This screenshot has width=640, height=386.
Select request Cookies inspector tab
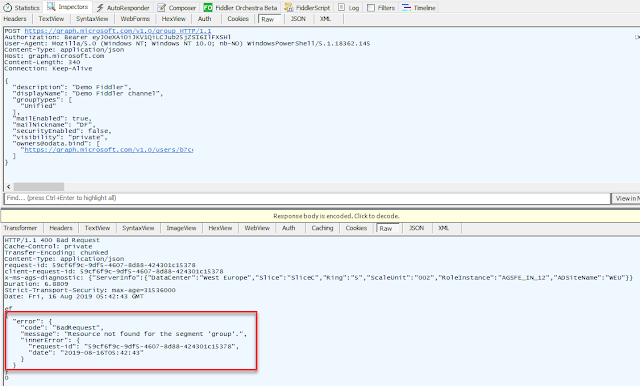(x=238, y=19)
